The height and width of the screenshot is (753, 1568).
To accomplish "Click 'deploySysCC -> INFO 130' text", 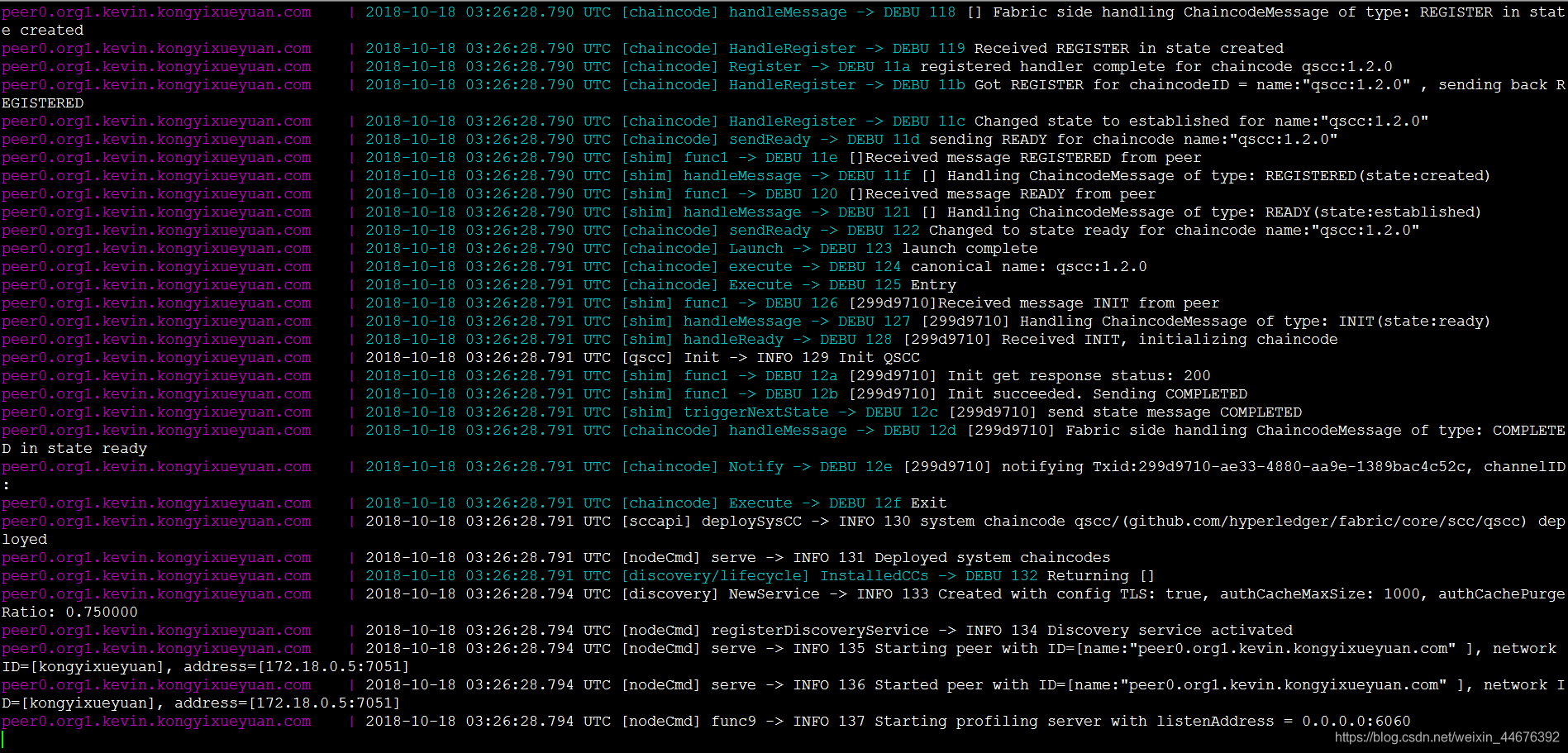I will [806, 522].
